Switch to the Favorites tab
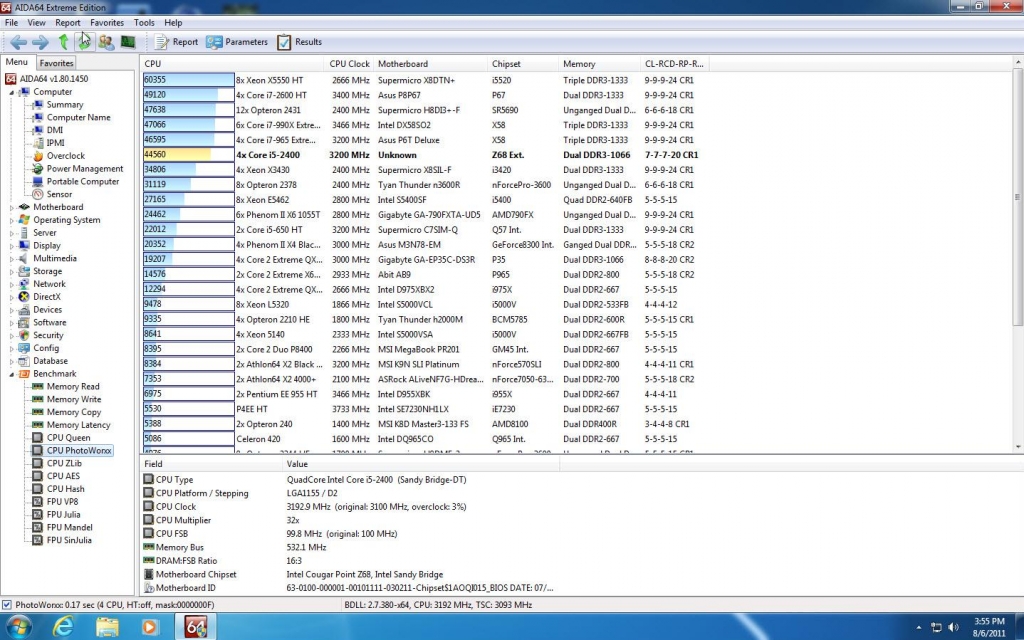The height and width of the screenshot is (640, 1024). click(x=56, y=63)
